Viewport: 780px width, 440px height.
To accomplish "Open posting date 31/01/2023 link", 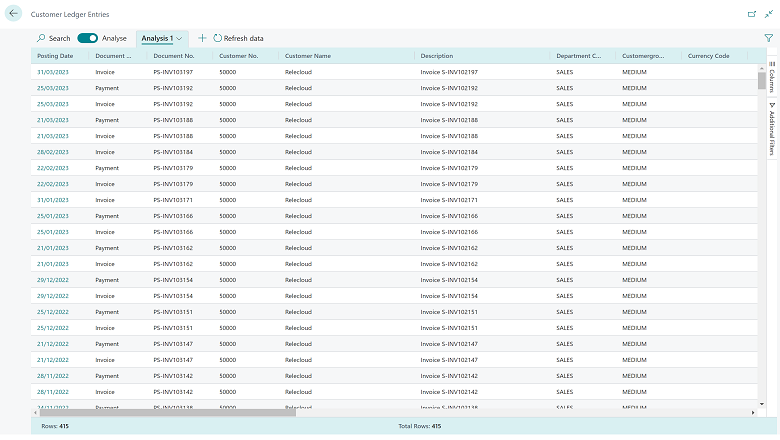I will click(x=53, y=200).
